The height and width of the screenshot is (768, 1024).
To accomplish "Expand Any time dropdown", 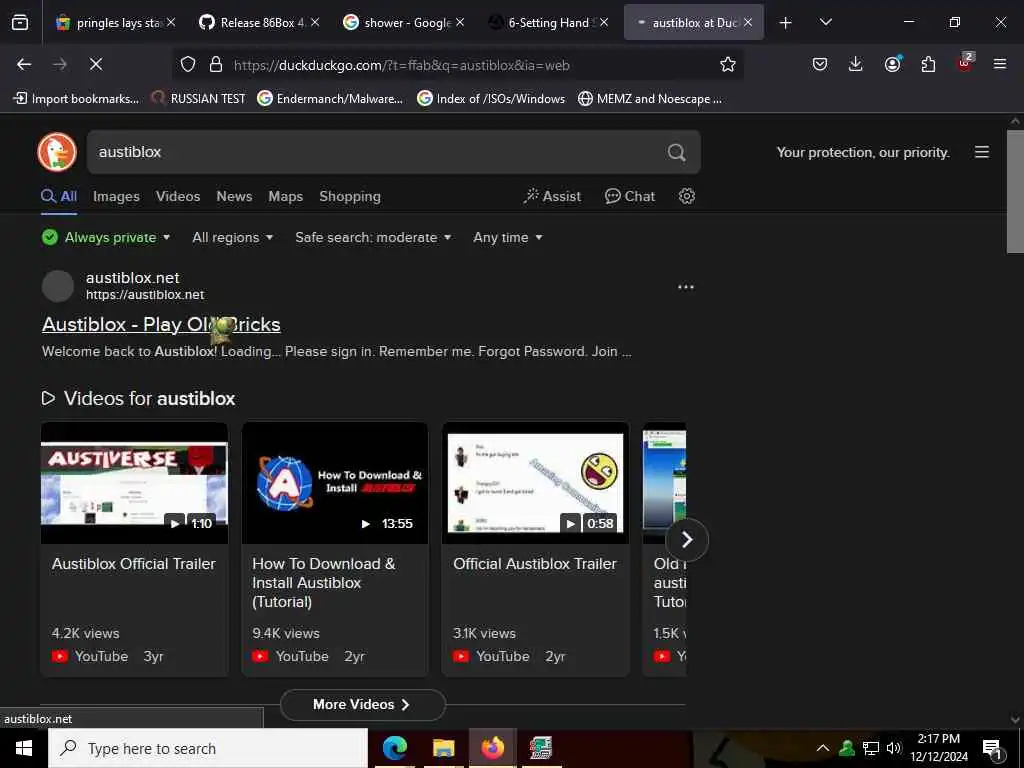I will click(507, 237).
